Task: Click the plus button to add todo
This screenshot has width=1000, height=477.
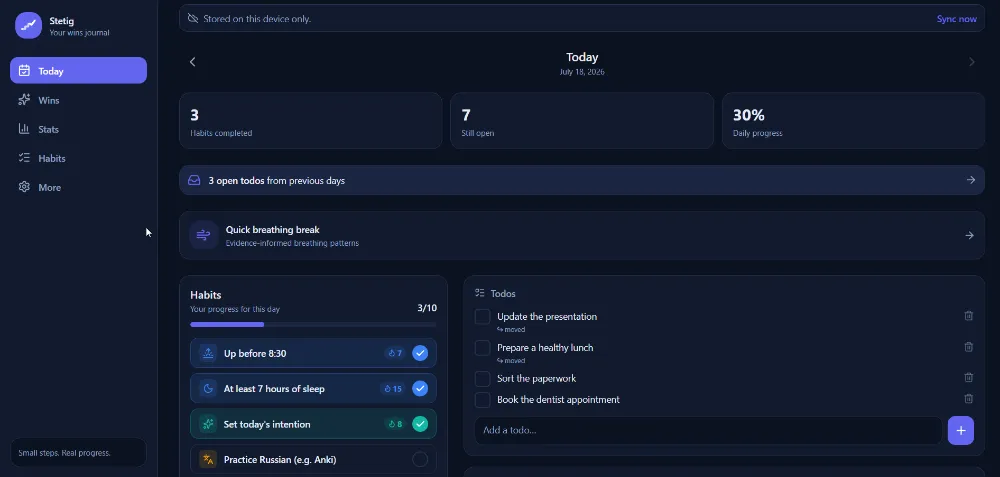Action: 960,430
